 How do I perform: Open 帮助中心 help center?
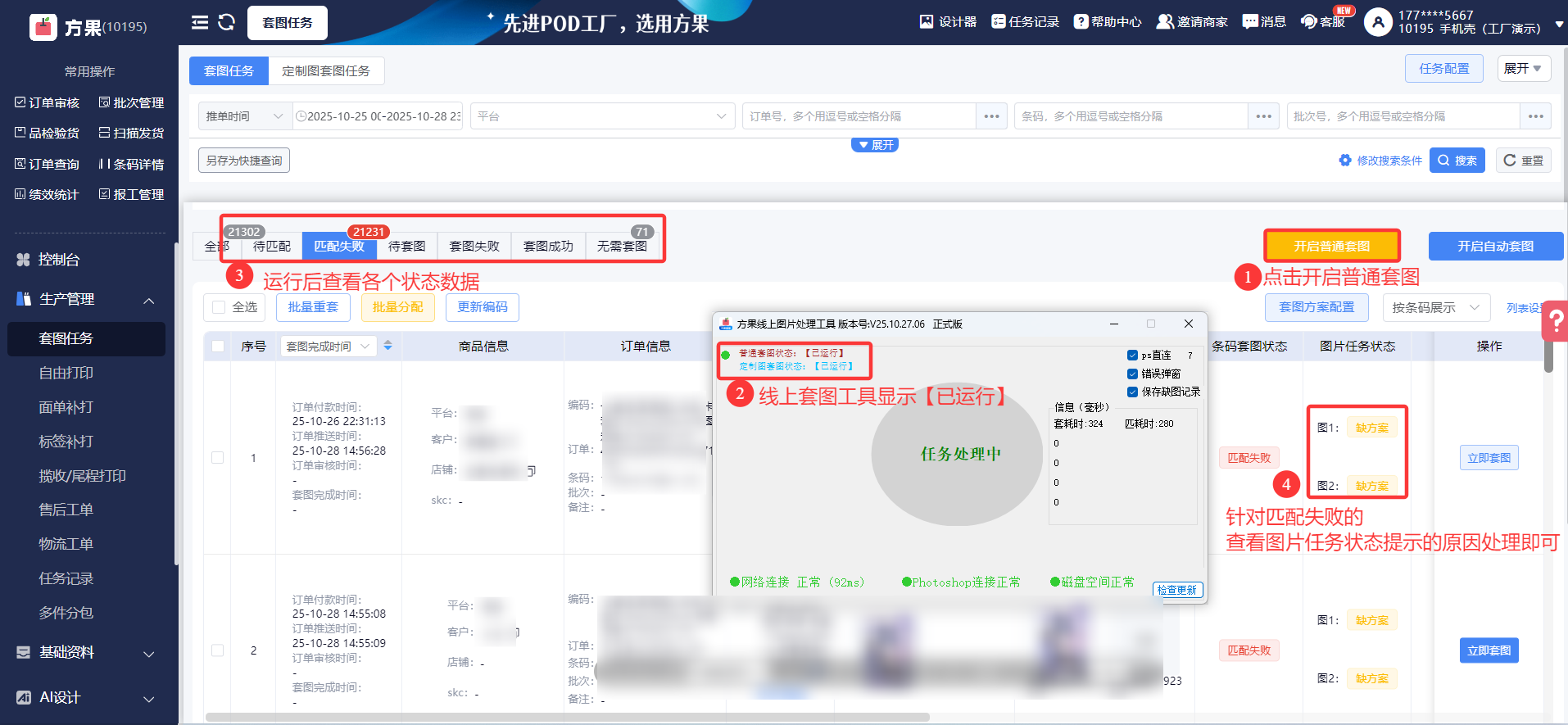coord(1108,22)
